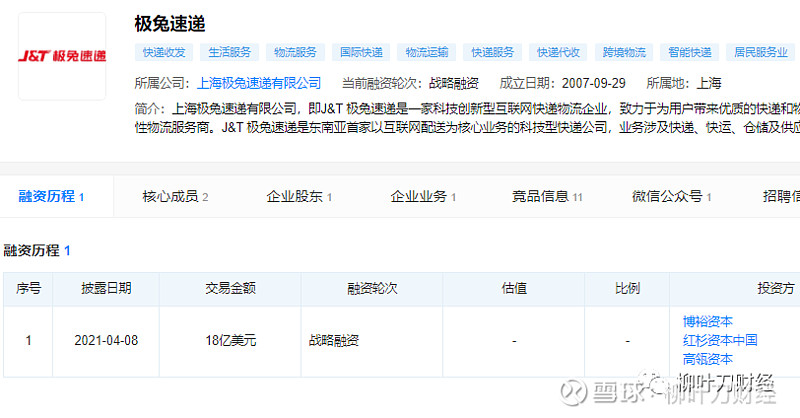Select the 国际快递 tag
The width and height of the screenshot is (800, 418).
click(361, 52)
